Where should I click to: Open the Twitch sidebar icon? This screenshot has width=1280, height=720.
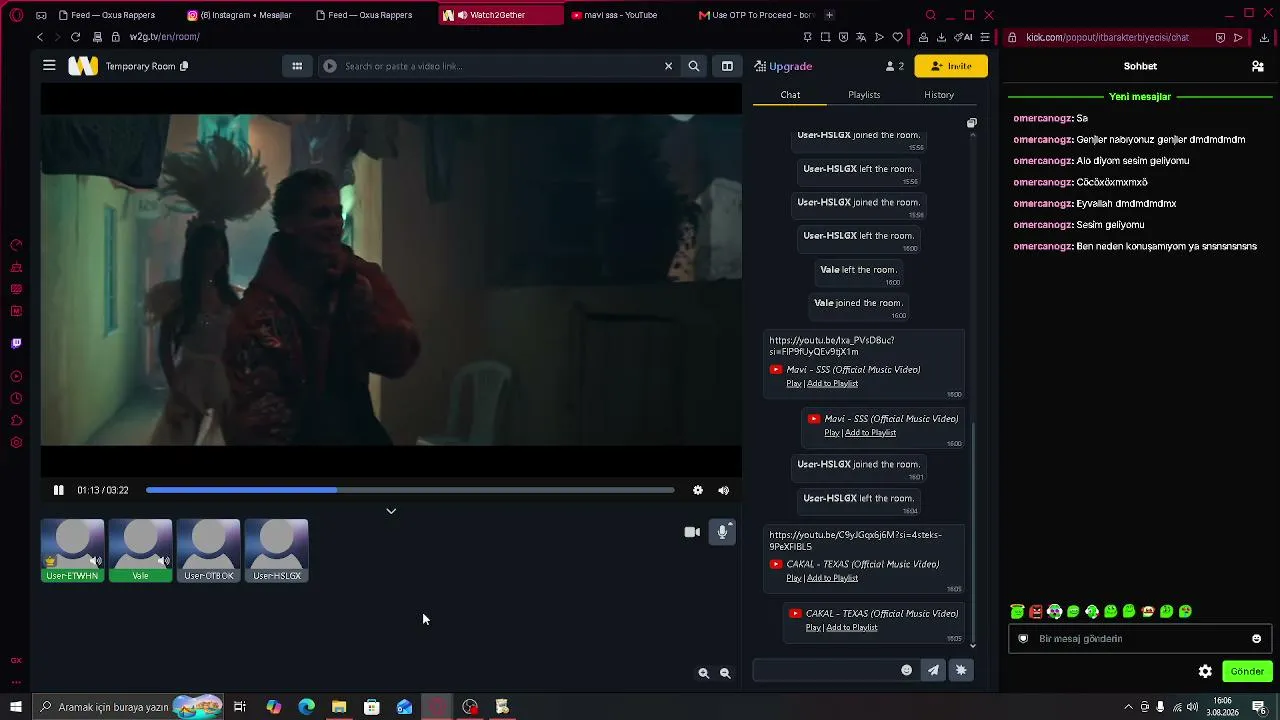(16, 344)
